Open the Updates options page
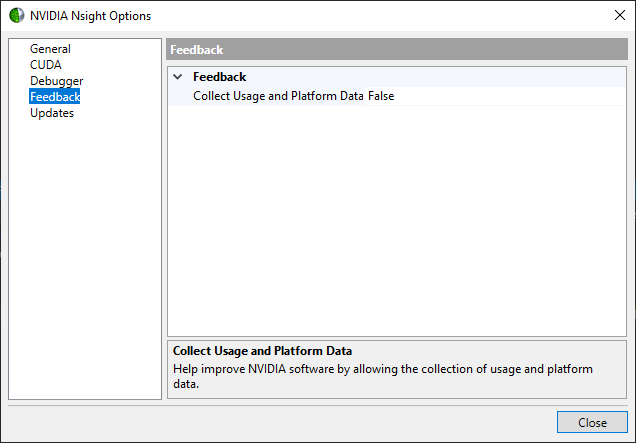The height and width of the screenshot is (443, 636). (x=52, y=113)
